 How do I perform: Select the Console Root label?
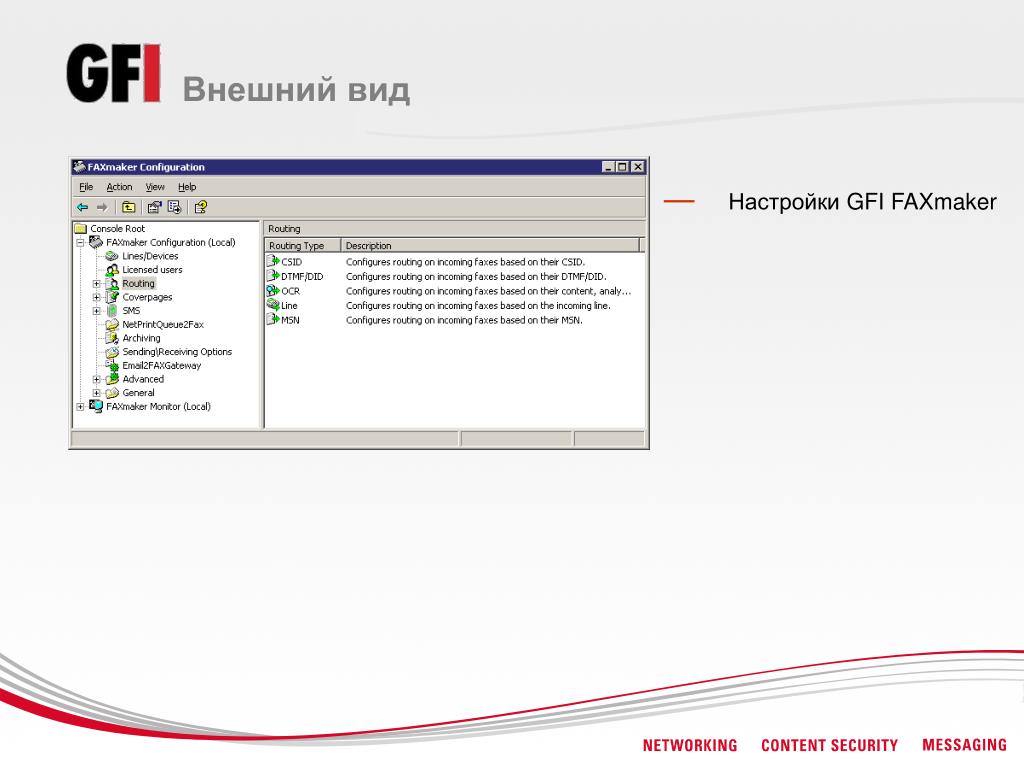point(118,229)
